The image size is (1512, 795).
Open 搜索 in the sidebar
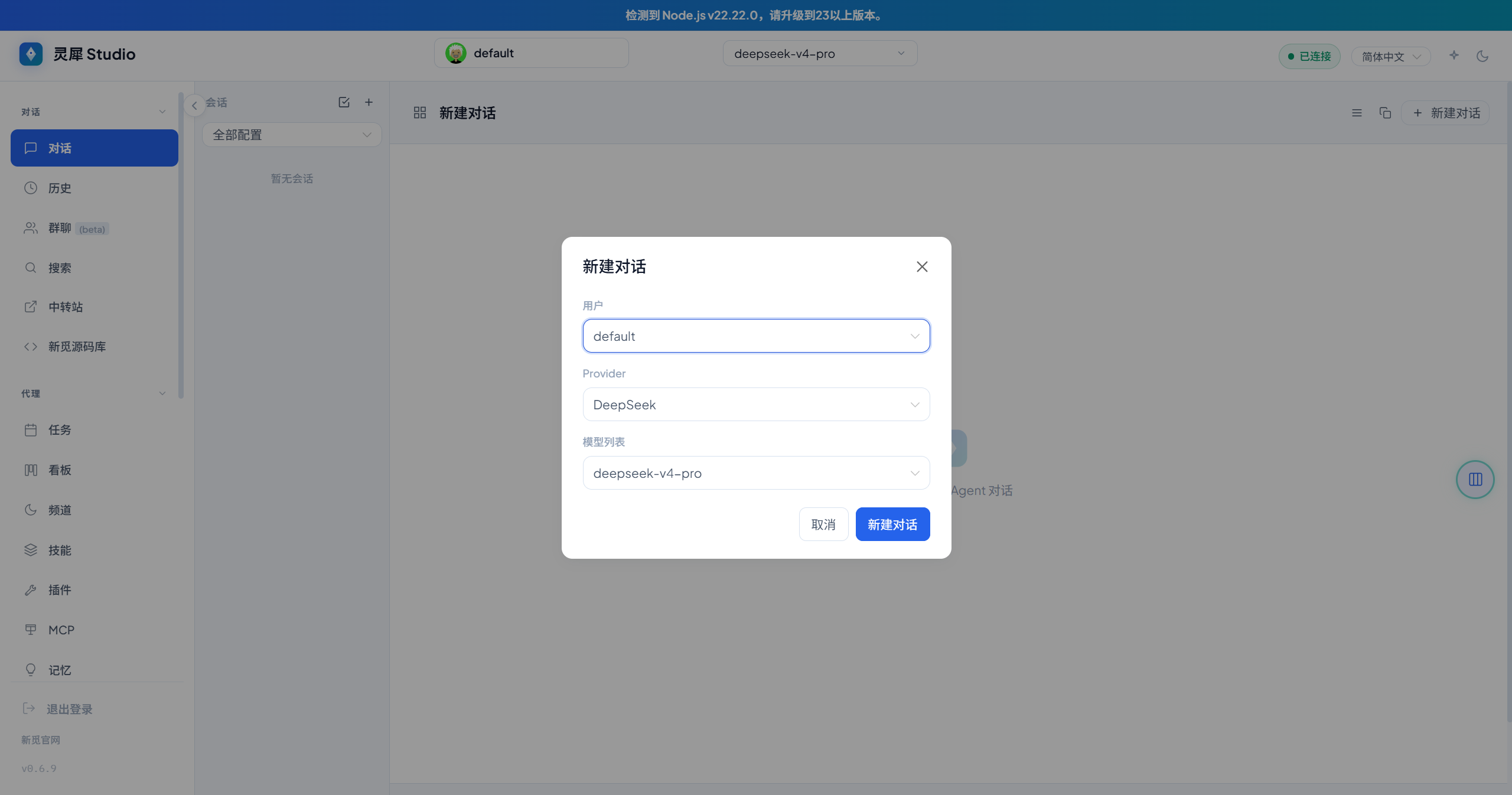coord(94,268)
